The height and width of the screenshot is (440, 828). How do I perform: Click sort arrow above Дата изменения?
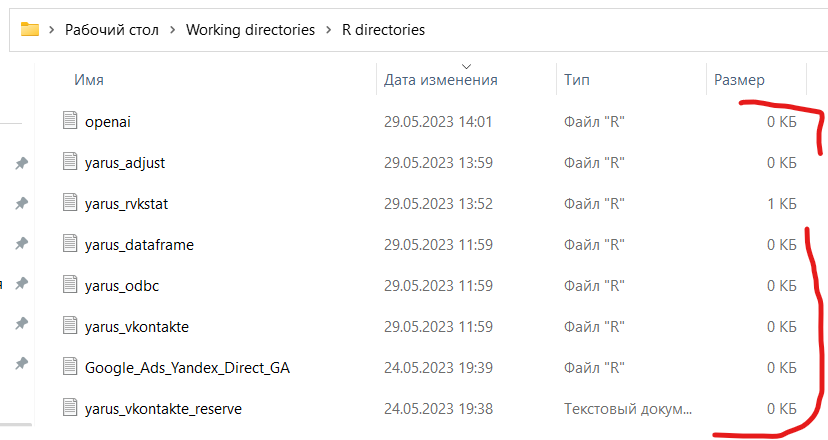click(x=466, y=67)
